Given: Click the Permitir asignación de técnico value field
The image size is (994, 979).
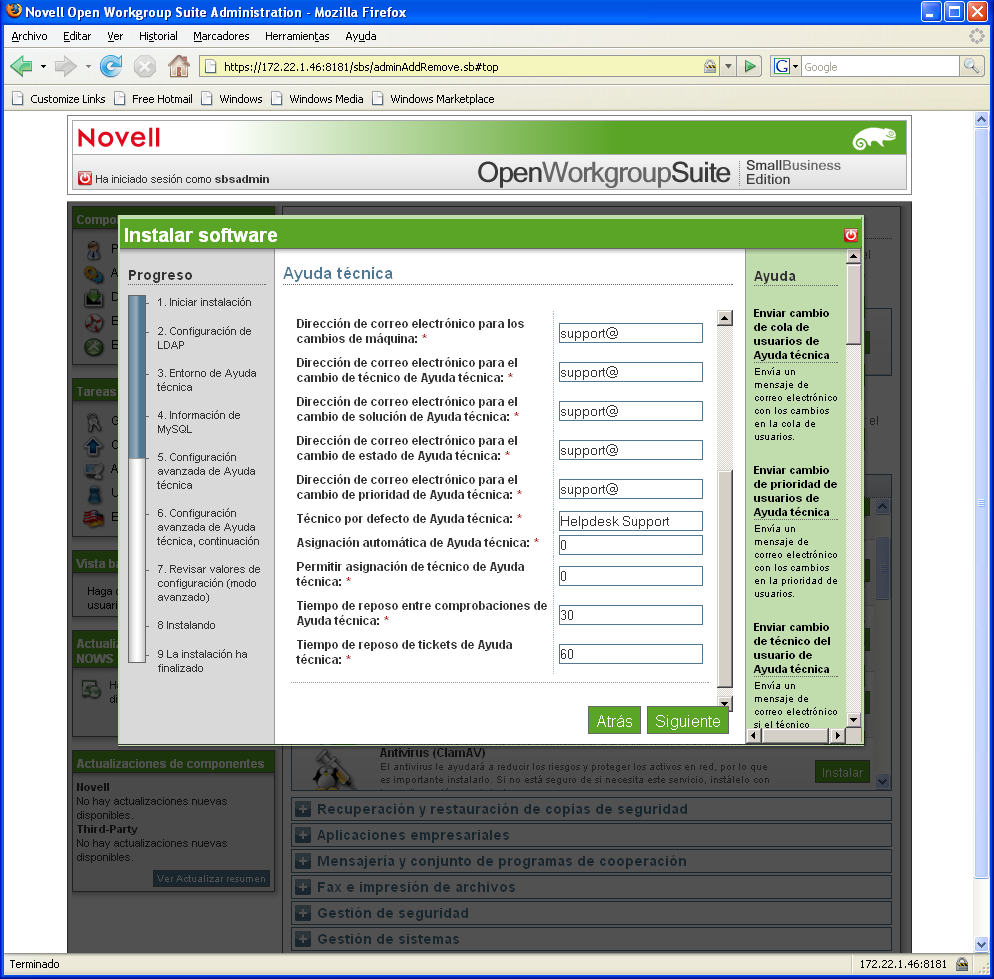Looking at the screenshot, I should point(630,576).
